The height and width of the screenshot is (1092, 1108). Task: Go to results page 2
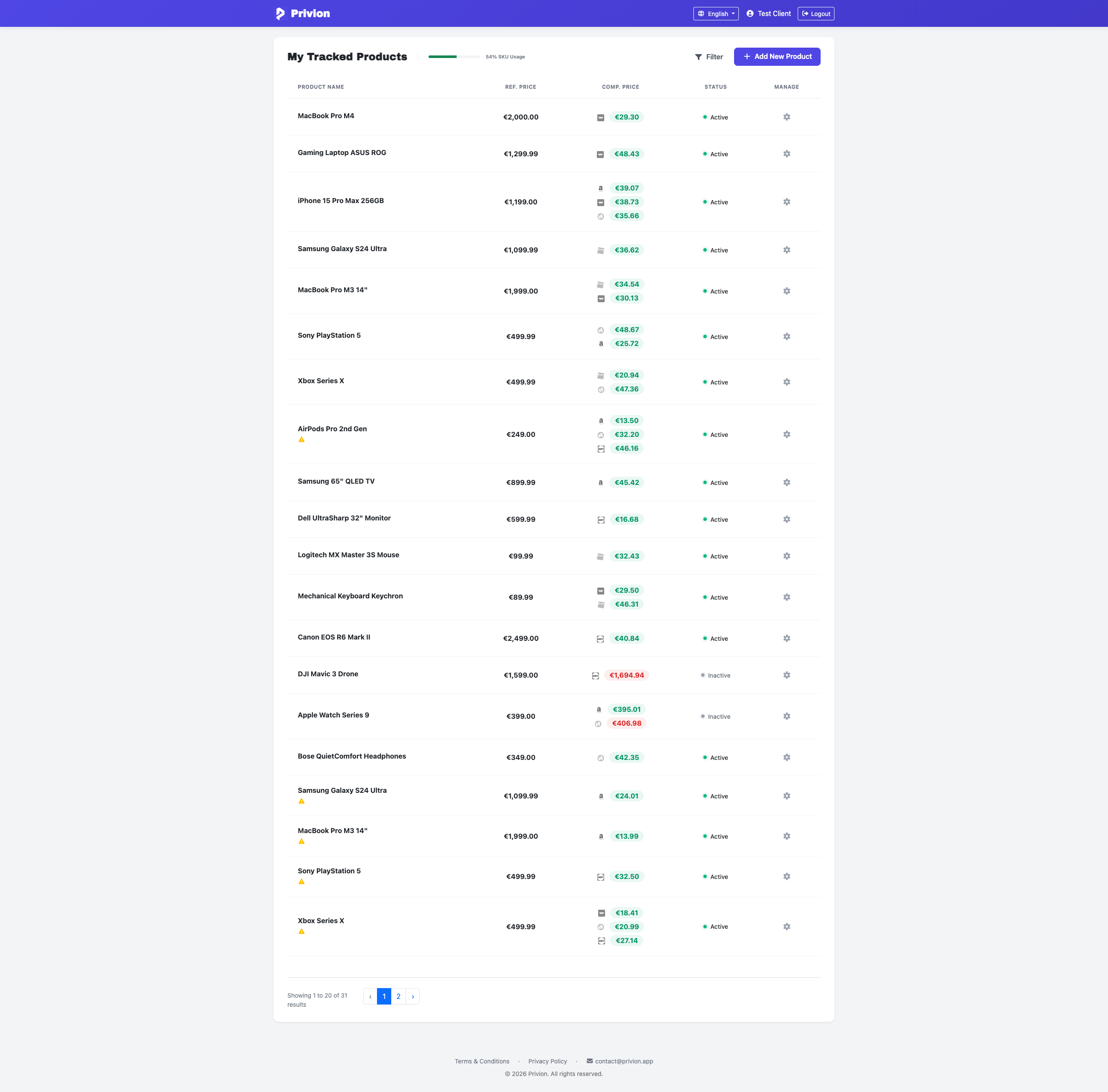(x=398, y=996)
